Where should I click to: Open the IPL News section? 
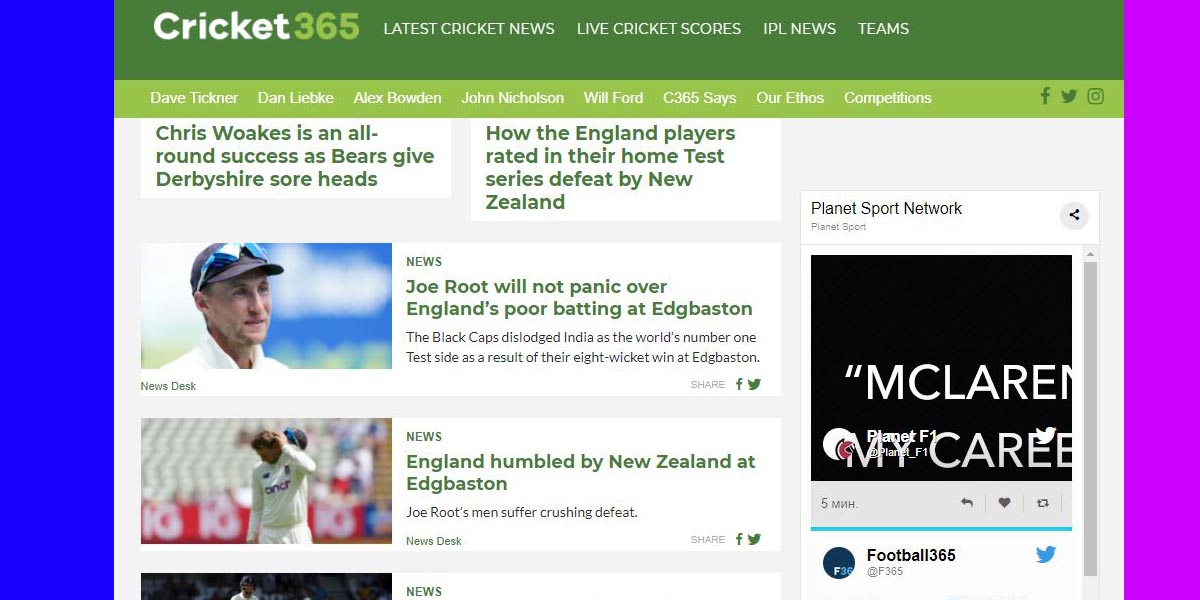(x=799, y=29)
